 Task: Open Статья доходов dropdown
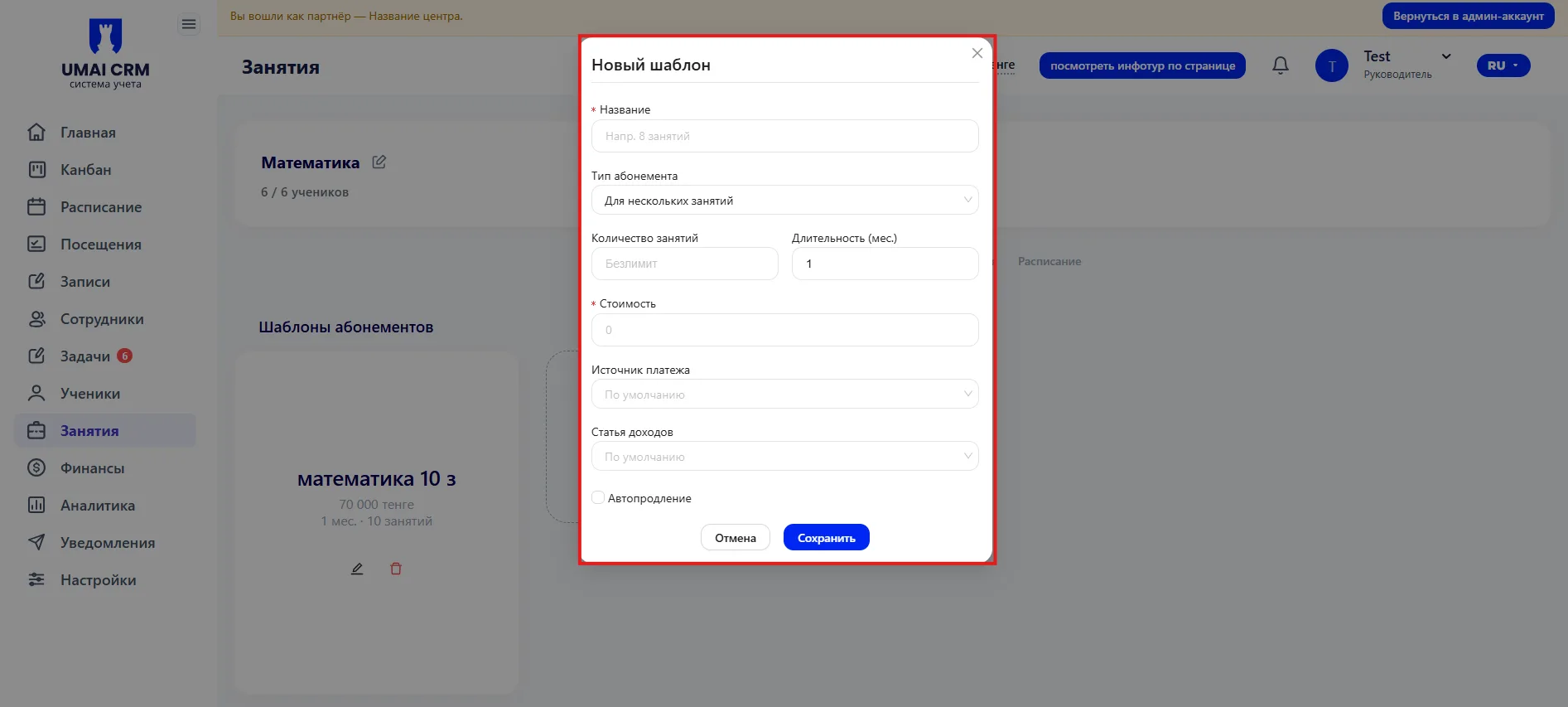click(x=785, y=457)
